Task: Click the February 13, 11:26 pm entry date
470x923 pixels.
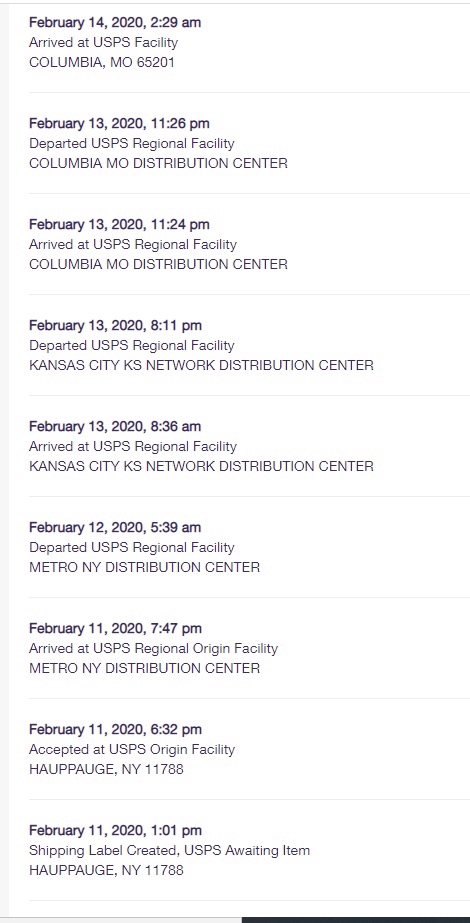Action: tap(119, 124)
